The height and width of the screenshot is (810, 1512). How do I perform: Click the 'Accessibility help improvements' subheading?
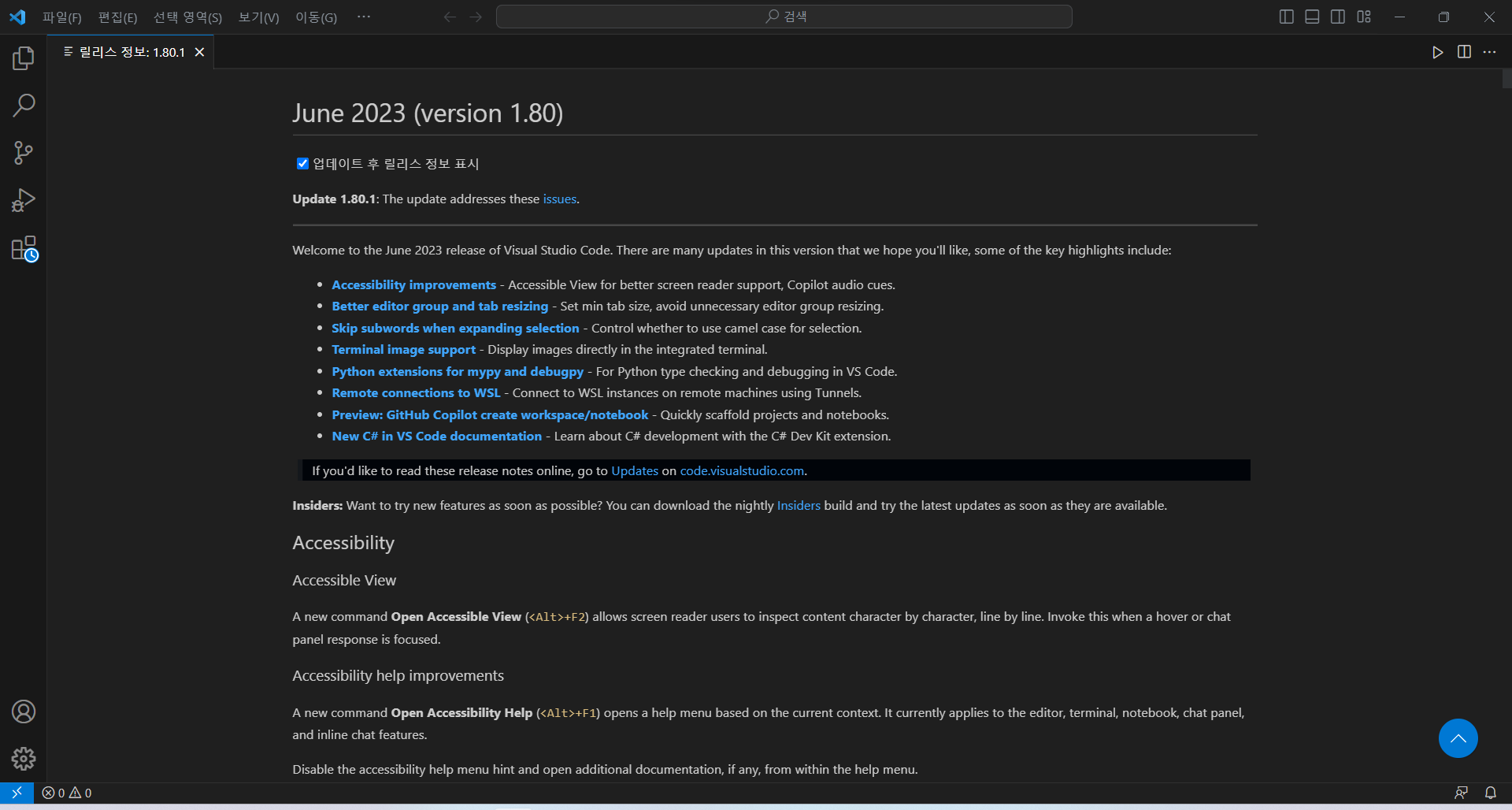pos(398,676)
